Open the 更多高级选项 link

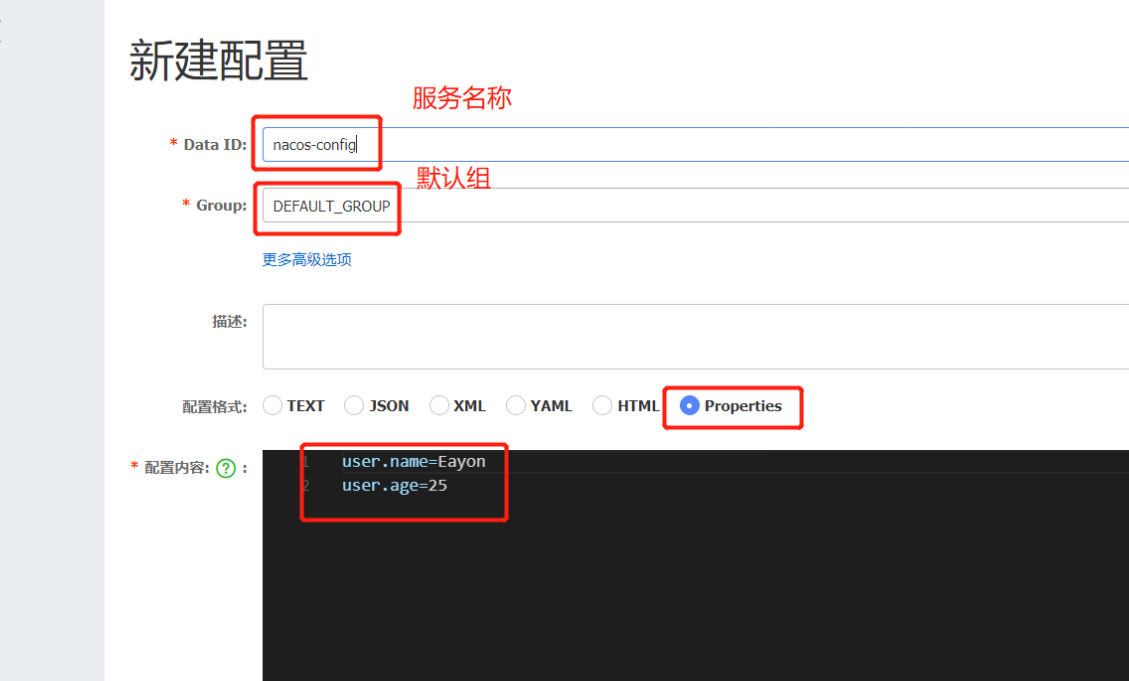coord(307,259)
